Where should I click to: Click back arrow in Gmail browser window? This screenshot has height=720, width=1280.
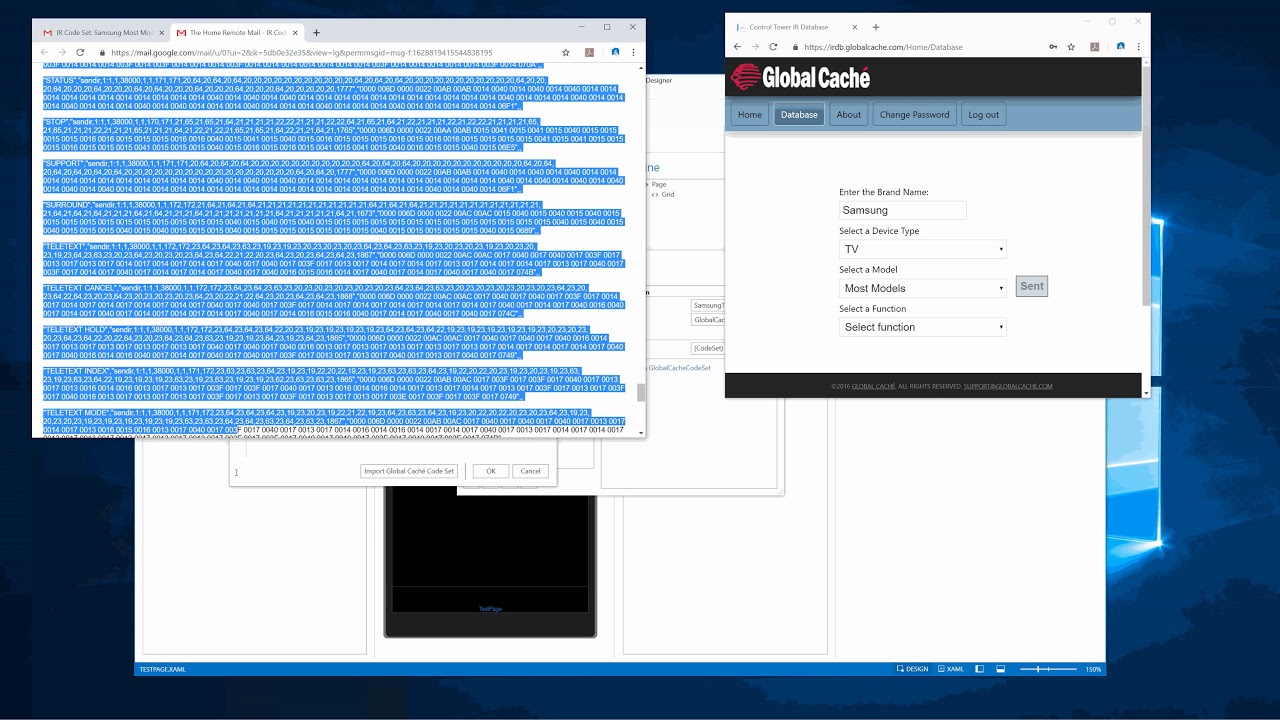[x=44, y=52]
